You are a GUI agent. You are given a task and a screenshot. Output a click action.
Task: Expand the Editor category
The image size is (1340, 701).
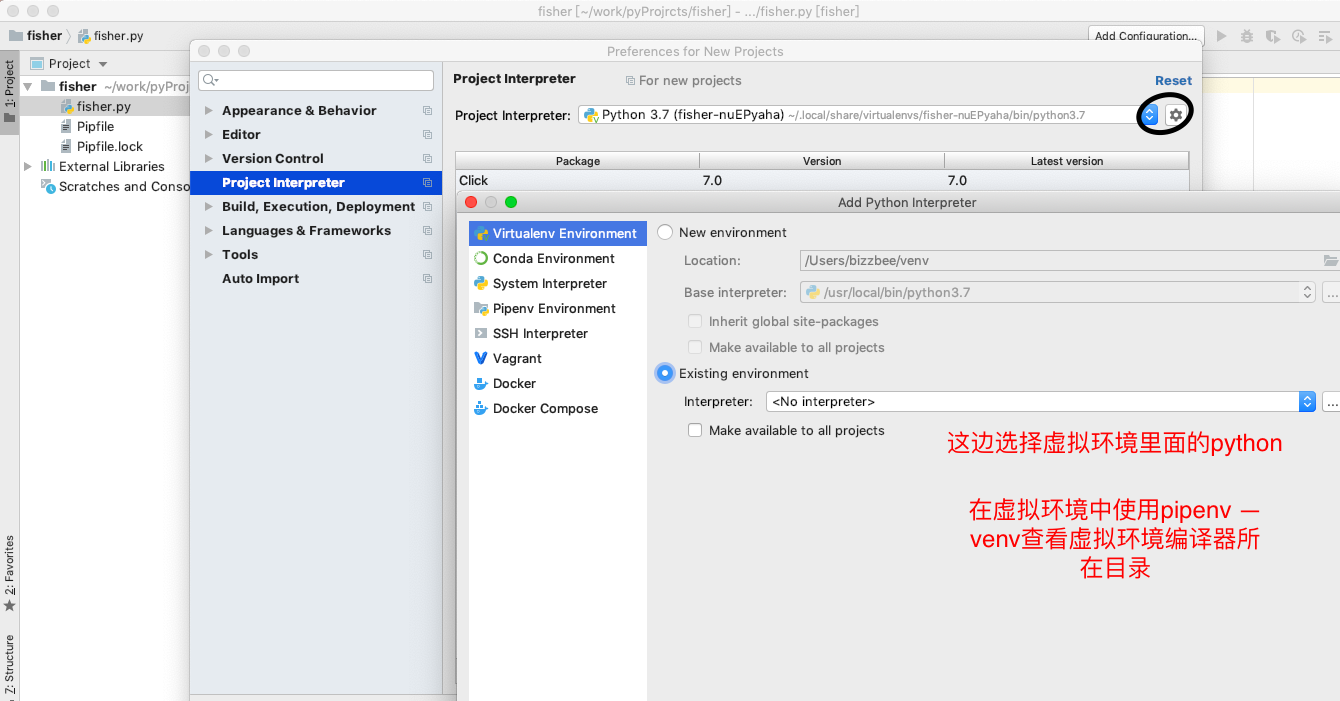tap(209, 135)
